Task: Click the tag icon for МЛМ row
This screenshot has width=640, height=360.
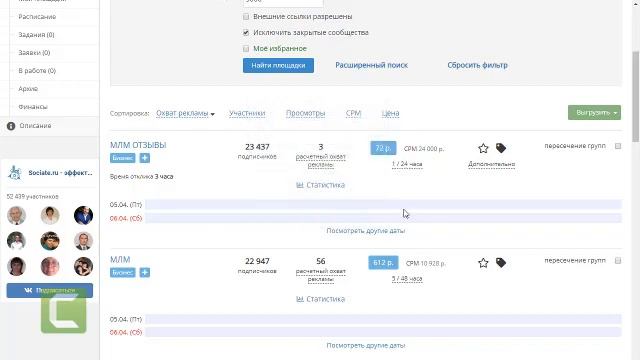Action: (501, 263)
